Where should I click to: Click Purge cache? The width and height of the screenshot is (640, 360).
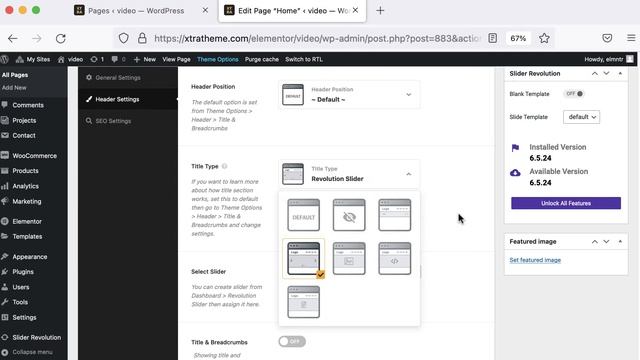[262, 59]
